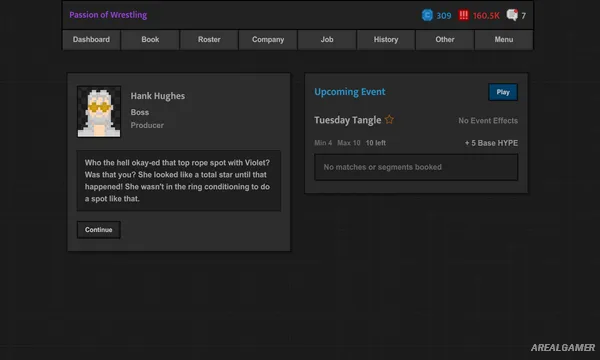
Task: Select the Job tab
Action: [327, 40]
